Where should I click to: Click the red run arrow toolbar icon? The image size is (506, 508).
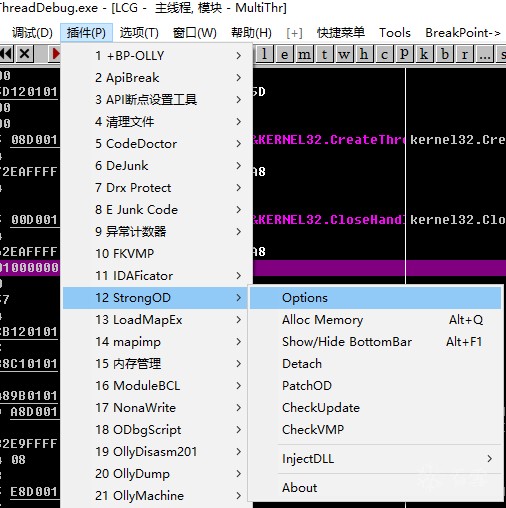tap(55, 54)
